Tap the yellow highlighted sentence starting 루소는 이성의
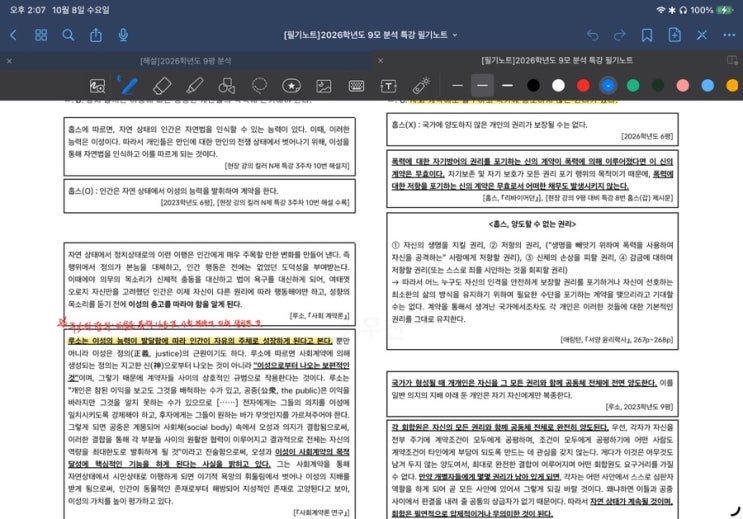The height and width of the screenshot is (519, 743). tap(200, 341)
